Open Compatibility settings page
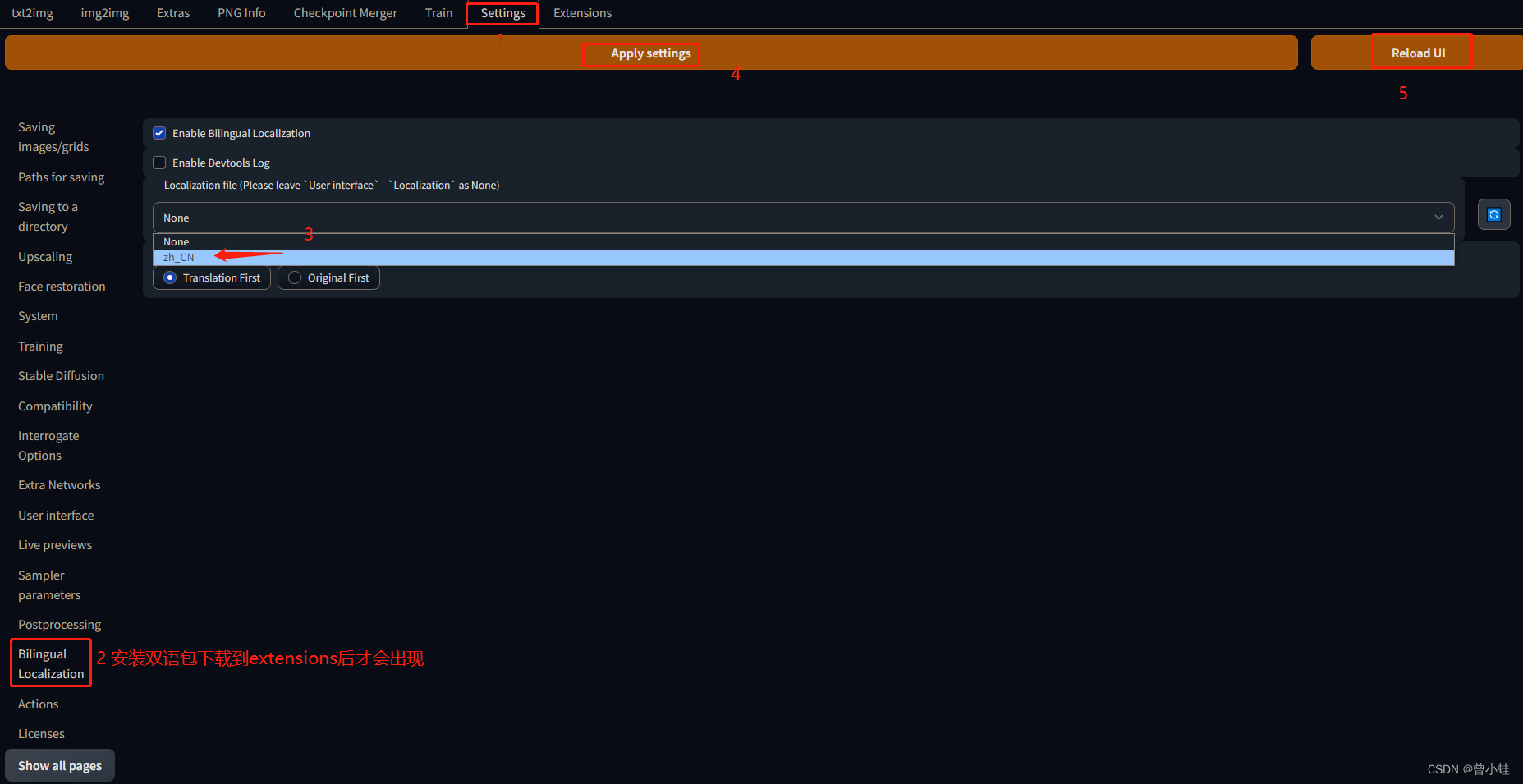Viewport: 1523px width, 784px height. tap(55, 406)
